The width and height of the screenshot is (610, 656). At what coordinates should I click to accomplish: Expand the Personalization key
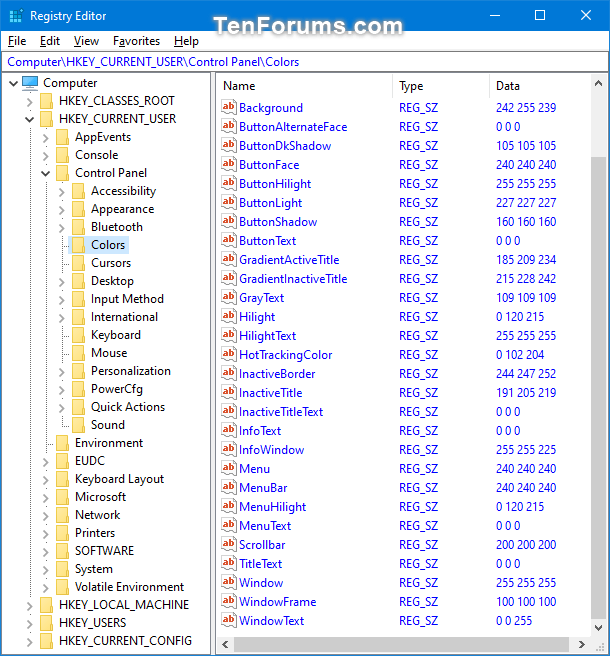coord(62,372)
